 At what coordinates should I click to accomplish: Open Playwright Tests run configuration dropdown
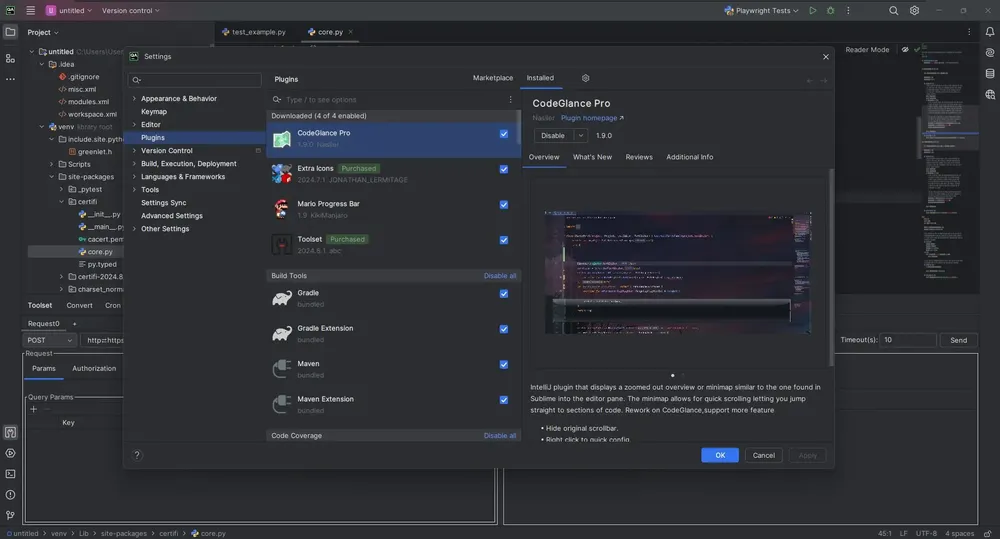(x=761, y=10)
